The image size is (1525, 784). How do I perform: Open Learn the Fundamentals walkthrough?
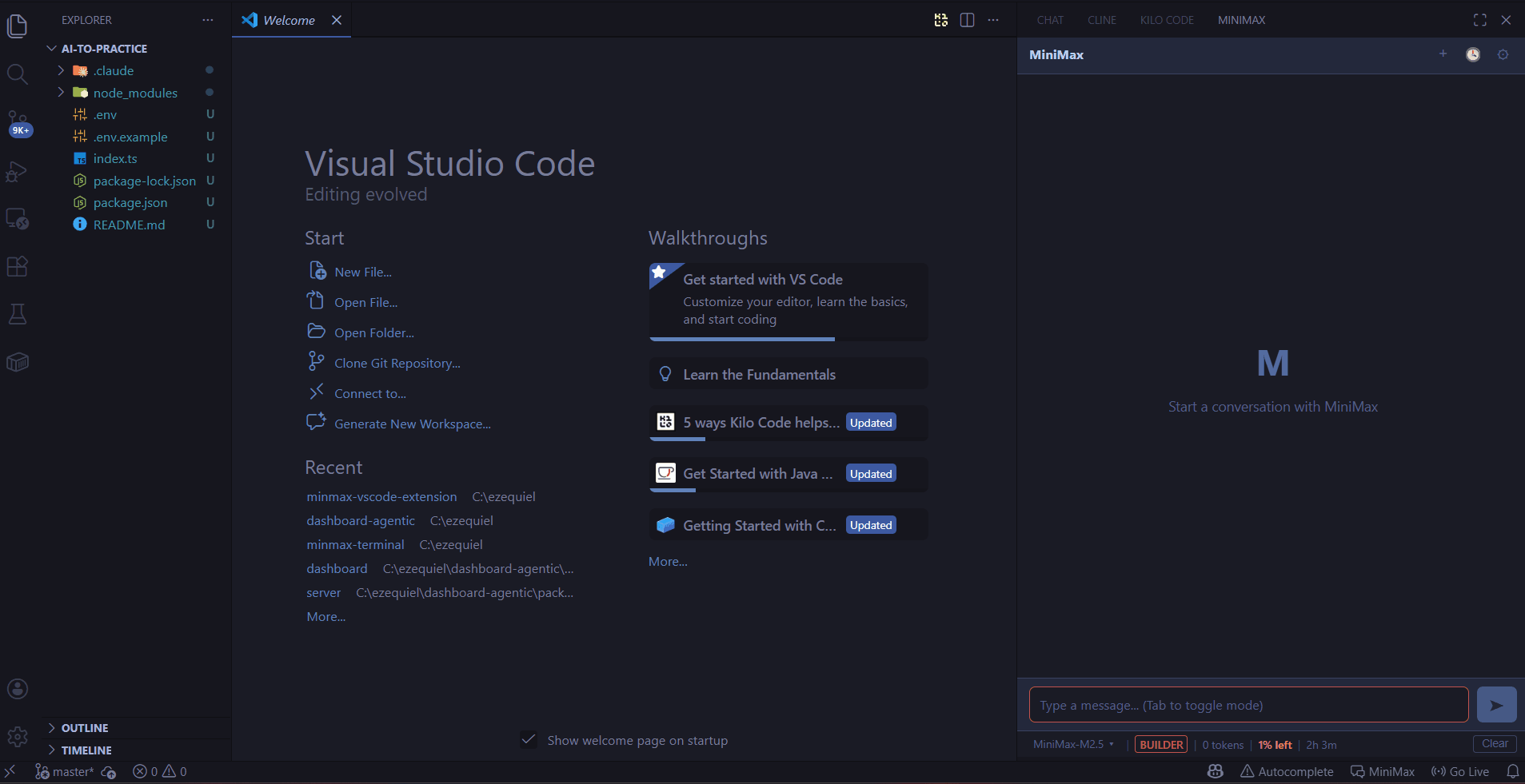pos(788,374)
